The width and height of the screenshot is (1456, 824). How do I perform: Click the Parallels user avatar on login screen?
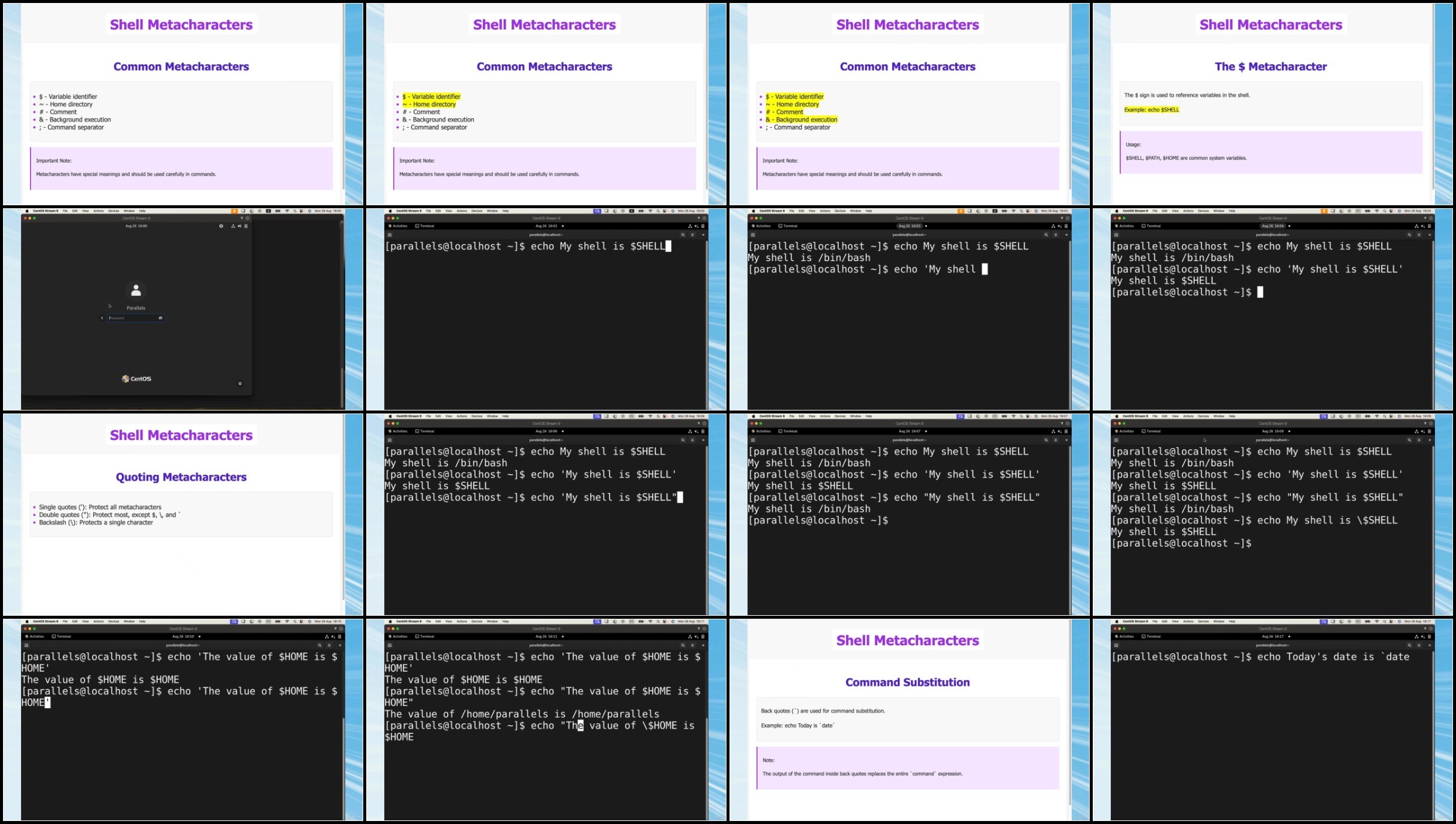point(136,291)
